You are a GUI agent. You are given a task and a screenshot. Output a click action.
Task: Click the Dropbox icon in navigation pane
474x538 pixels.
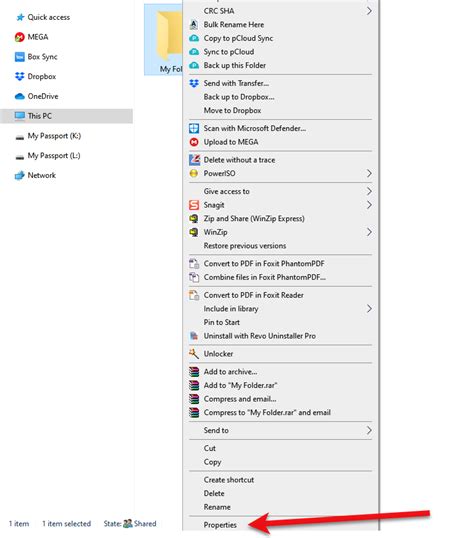20,76
